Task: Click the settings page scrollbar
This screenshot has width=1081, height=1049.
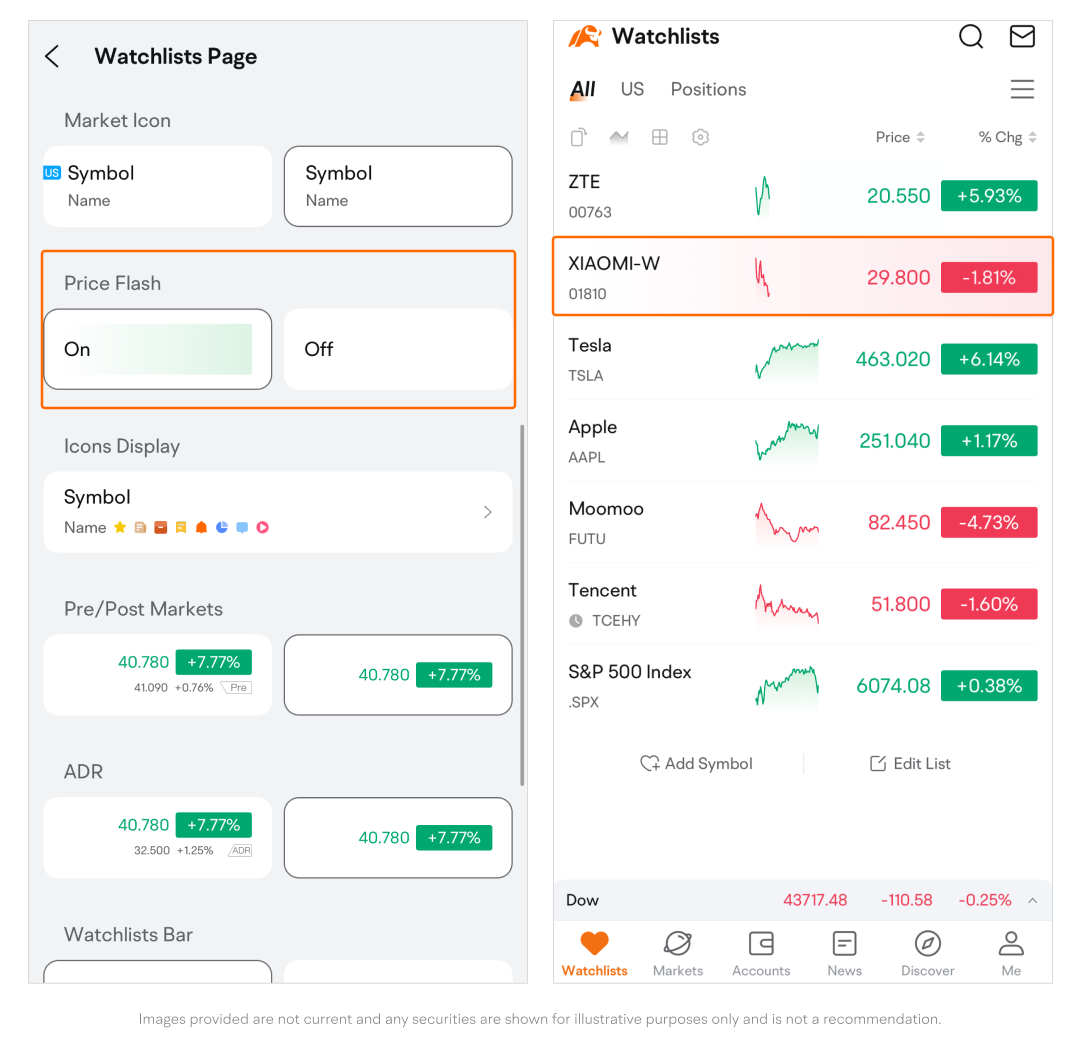Action: click(522, 605)
